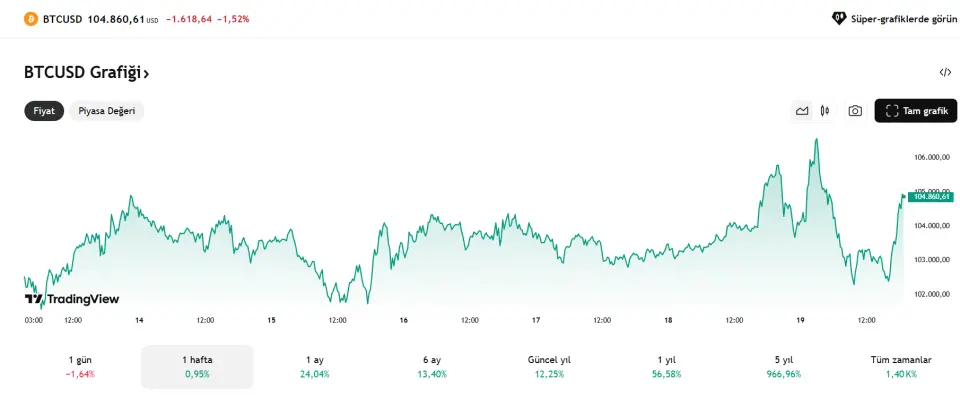
Task: Open embed code icon
Action: [x=945, y=72]
